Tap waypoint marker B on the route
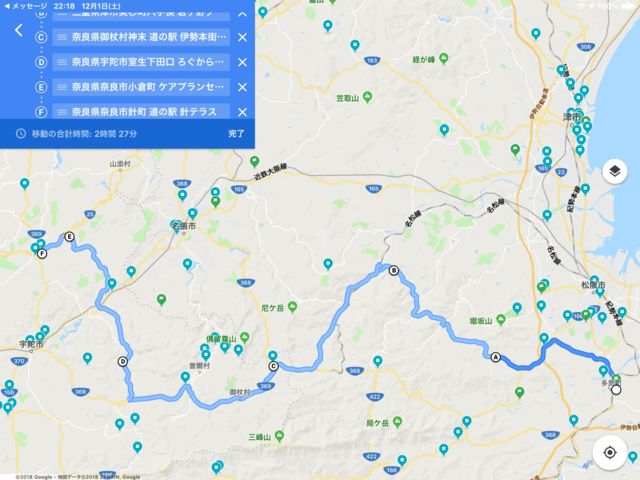Image resolution: width=640 pixels, height=480 pixels. point(393,270)
